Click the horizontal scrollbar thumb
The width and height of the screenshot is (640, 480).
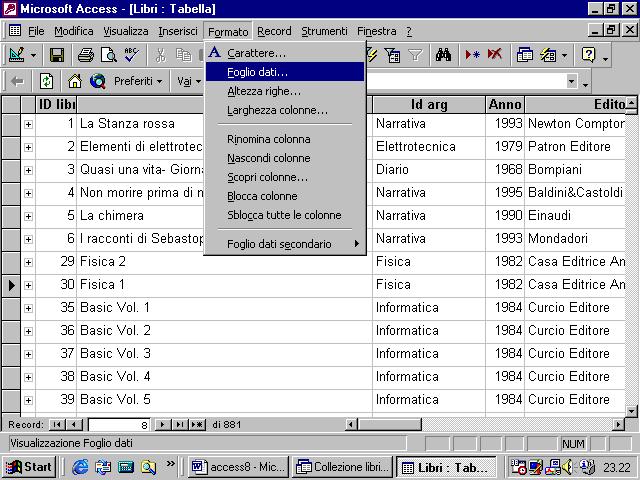tap(389, 424)
